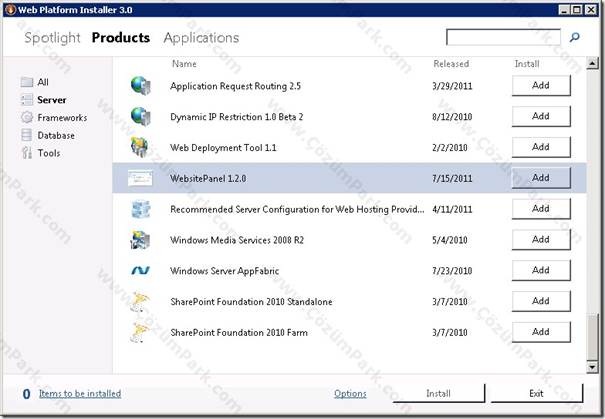Click the Application Request Routing 2.5 icon
Viewport: 605px width, 419px height.
click(x=140, y=85)
